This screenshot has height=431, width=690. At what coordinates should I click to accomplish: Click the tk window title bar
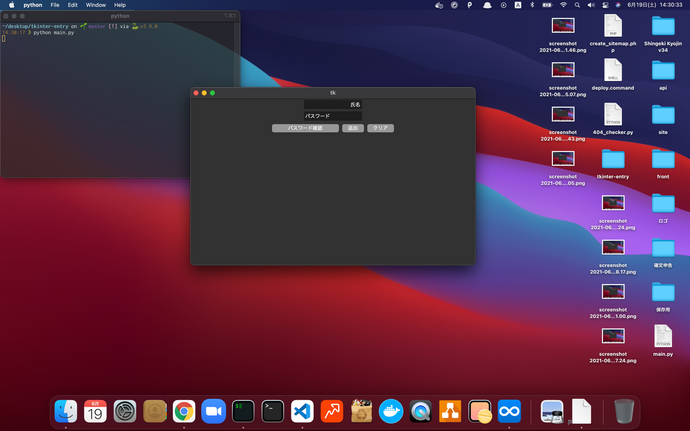[333, 93]
